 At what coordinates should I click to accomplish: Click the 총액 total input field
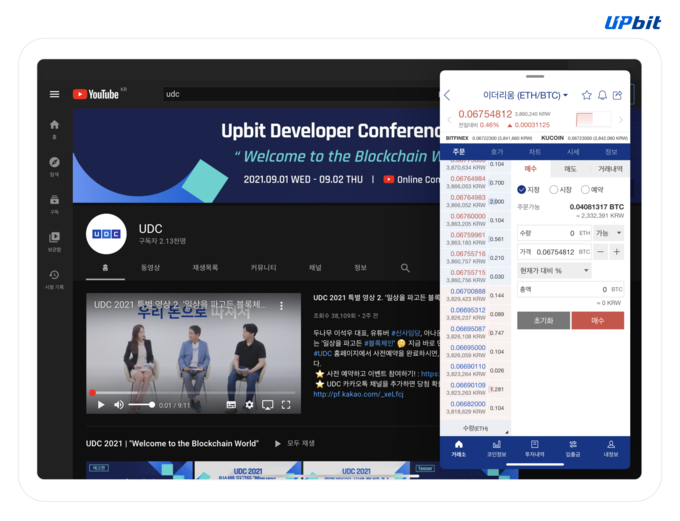point(571,289)
